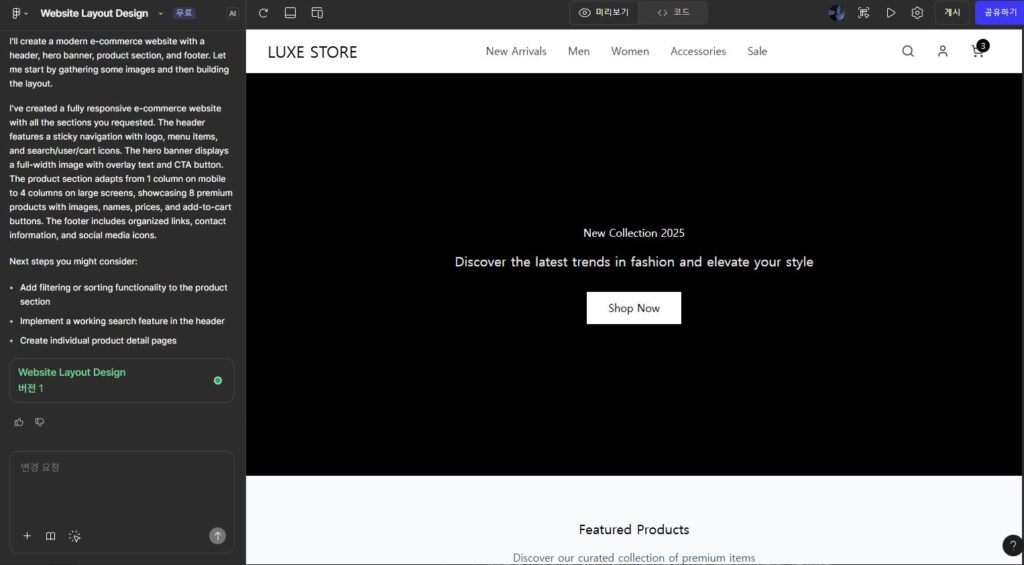Switch to the responsive device view icon
The height and width of the screenshot is (565, 1024).
pyautogui.click(x=317, y=13)
